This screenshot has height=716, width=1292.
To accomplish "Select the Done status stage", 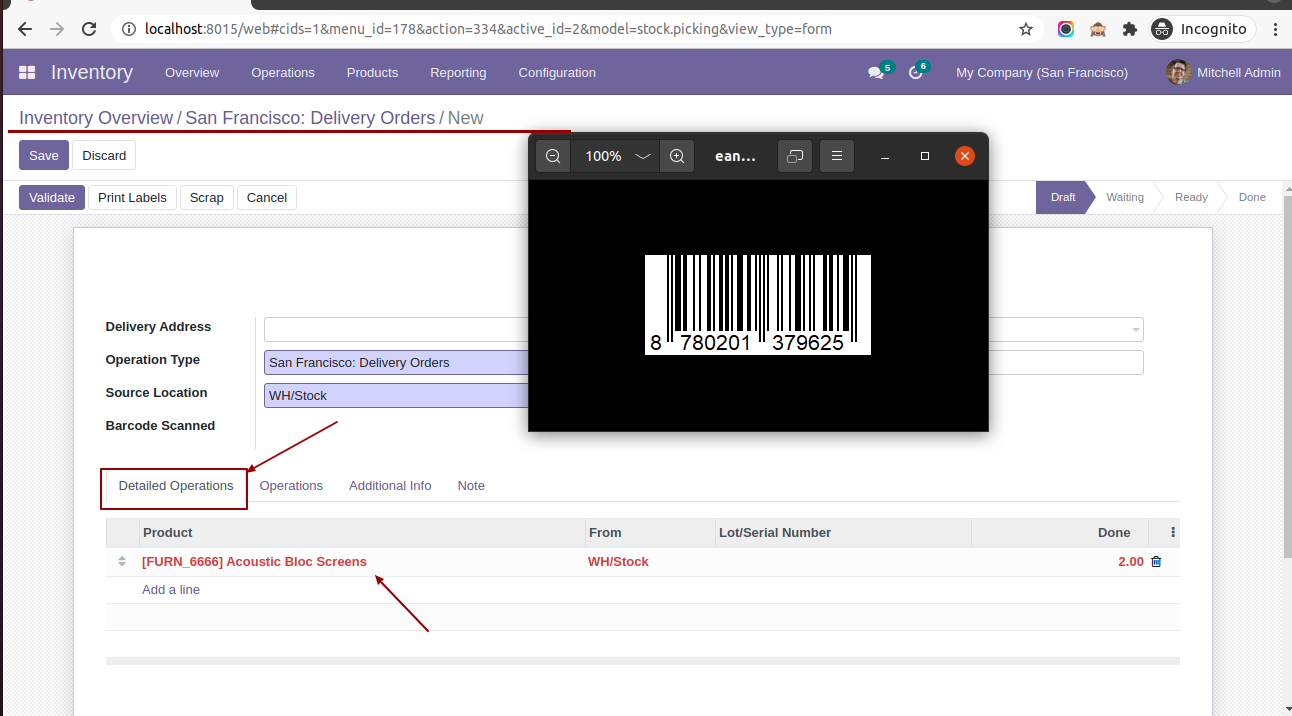I will coord(1252,197).
